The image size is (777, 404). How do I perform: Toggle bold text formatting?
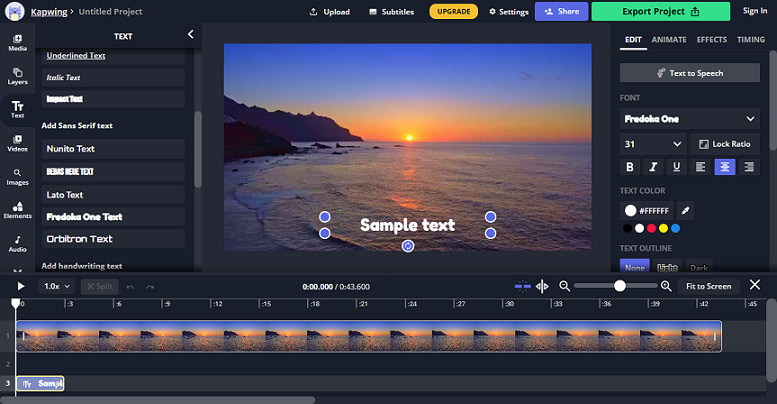[x=629, y=167]
